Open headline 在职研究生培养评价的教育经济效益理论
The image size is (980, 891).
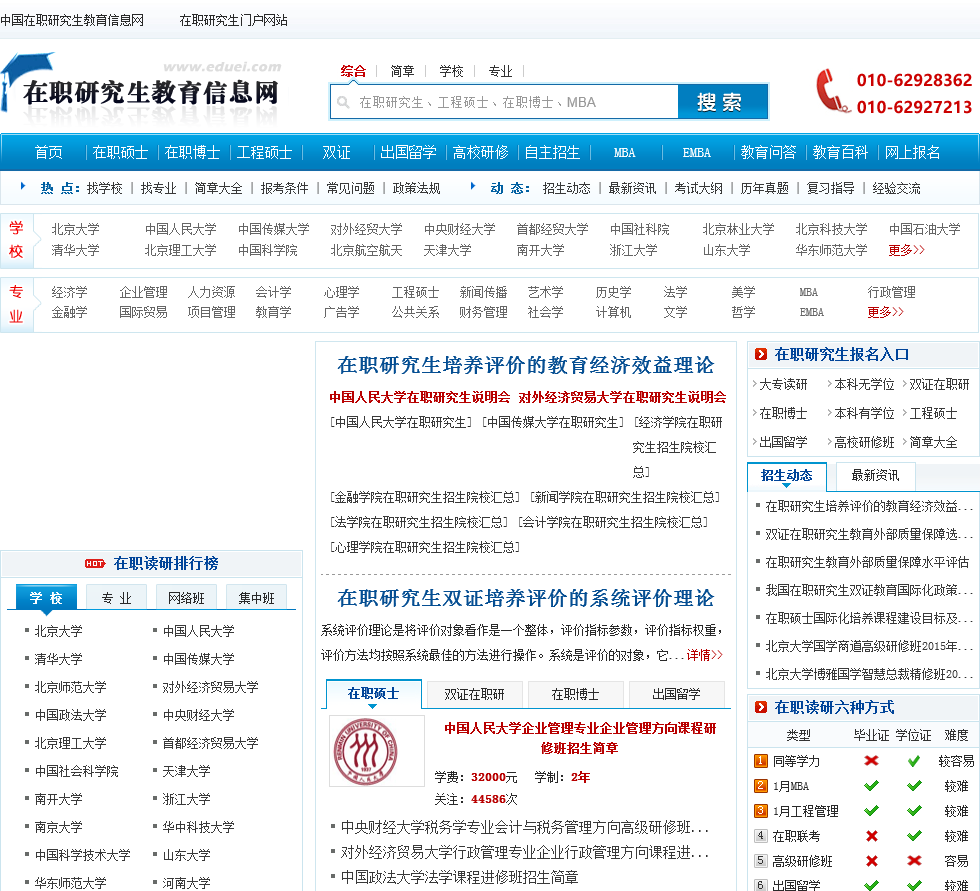[525, 365]
